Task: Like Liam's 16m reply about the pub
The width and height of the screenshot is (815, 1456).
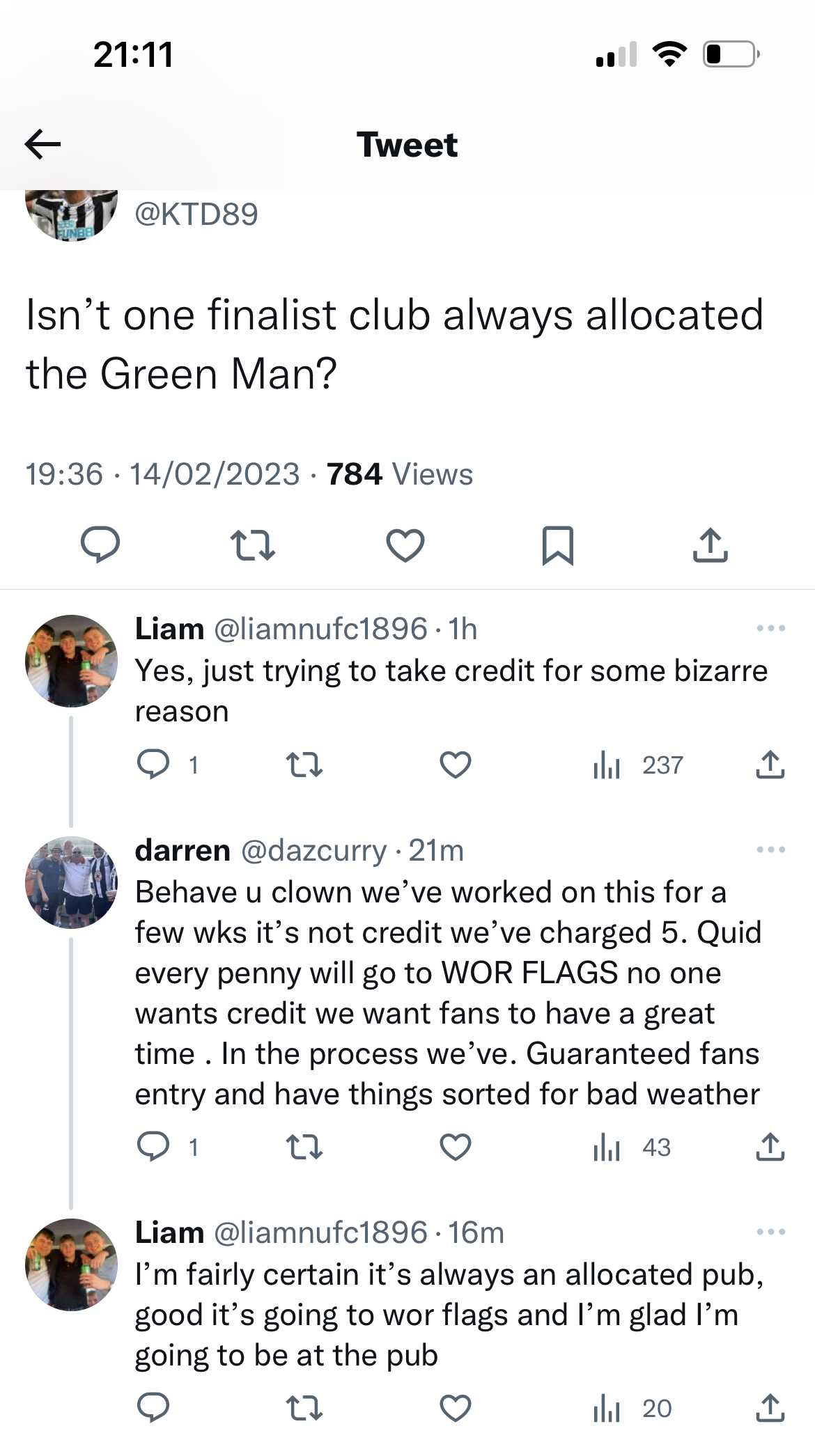Action: pos(456,1408)
